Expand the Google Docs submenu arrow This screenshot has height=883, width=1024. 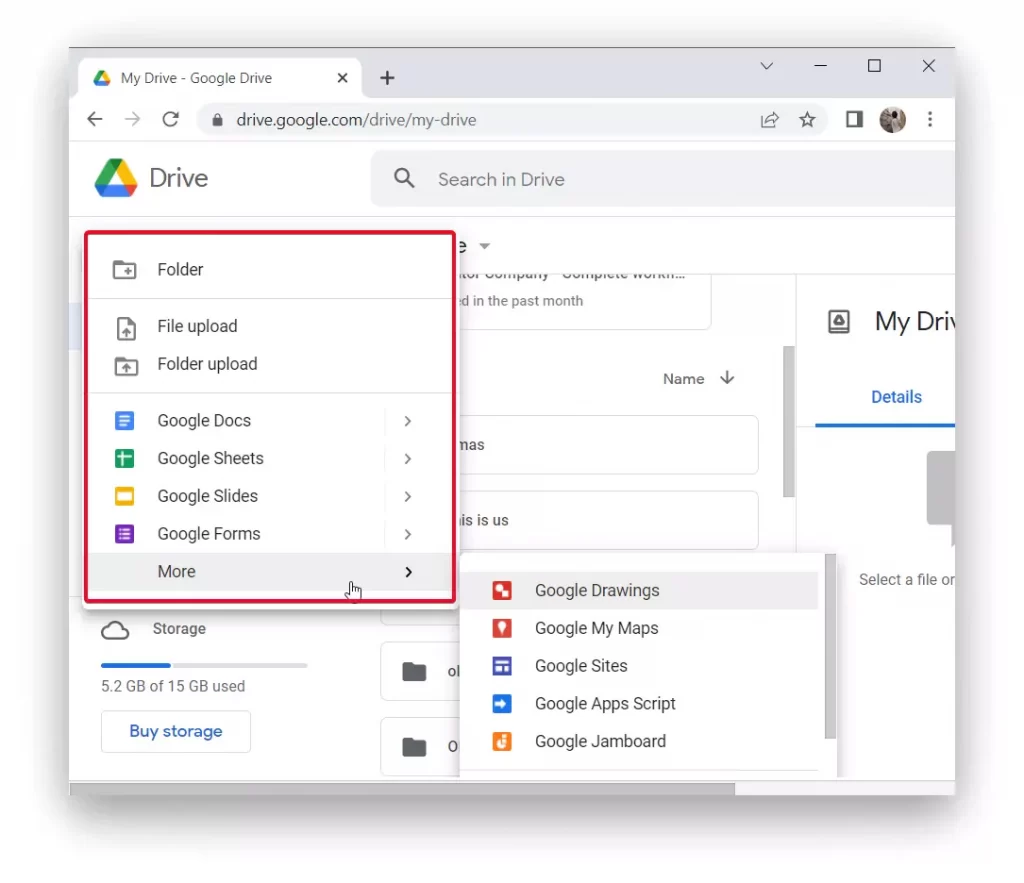click(408, 421)
